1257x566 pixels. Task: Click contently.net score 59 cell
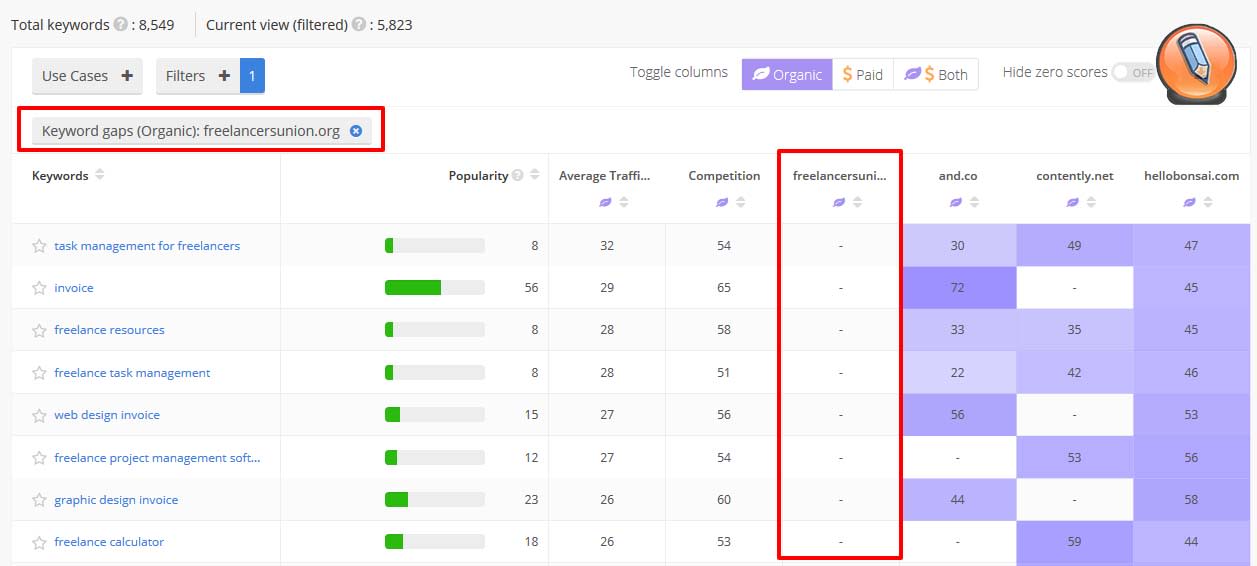(x=1074, y=542)
